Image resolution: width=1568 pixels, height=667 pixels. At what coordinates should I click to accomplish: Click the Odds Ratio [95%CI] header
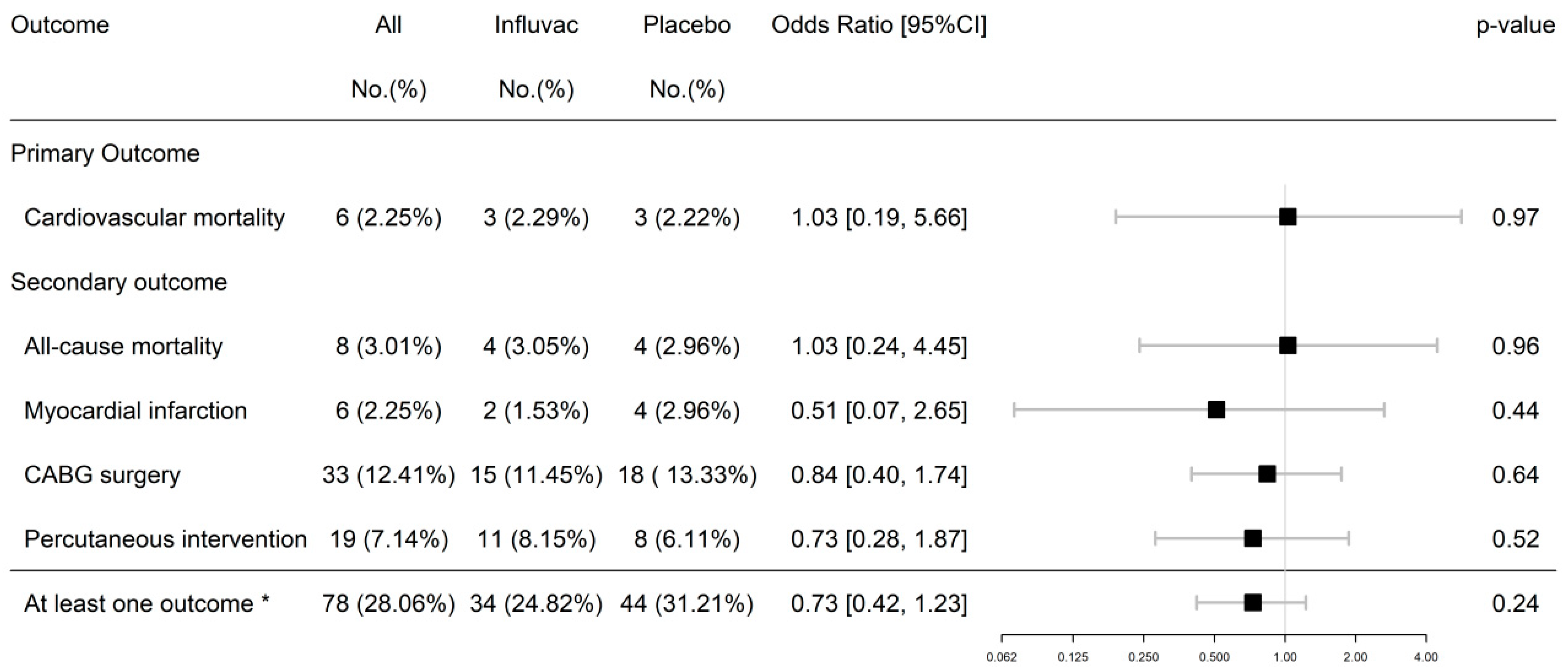[879, 25]
